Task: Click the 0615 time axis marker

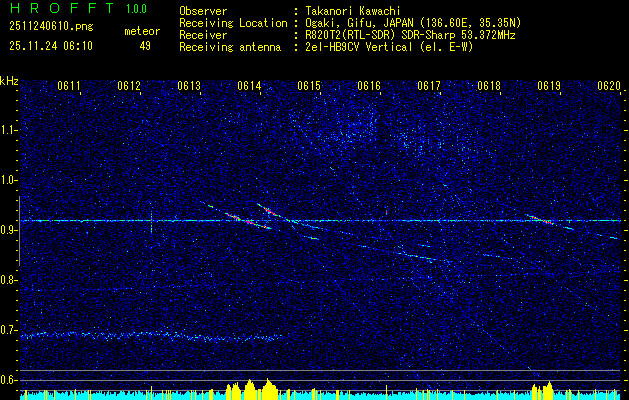Action: pyautogui.click(x=309, y=86)
